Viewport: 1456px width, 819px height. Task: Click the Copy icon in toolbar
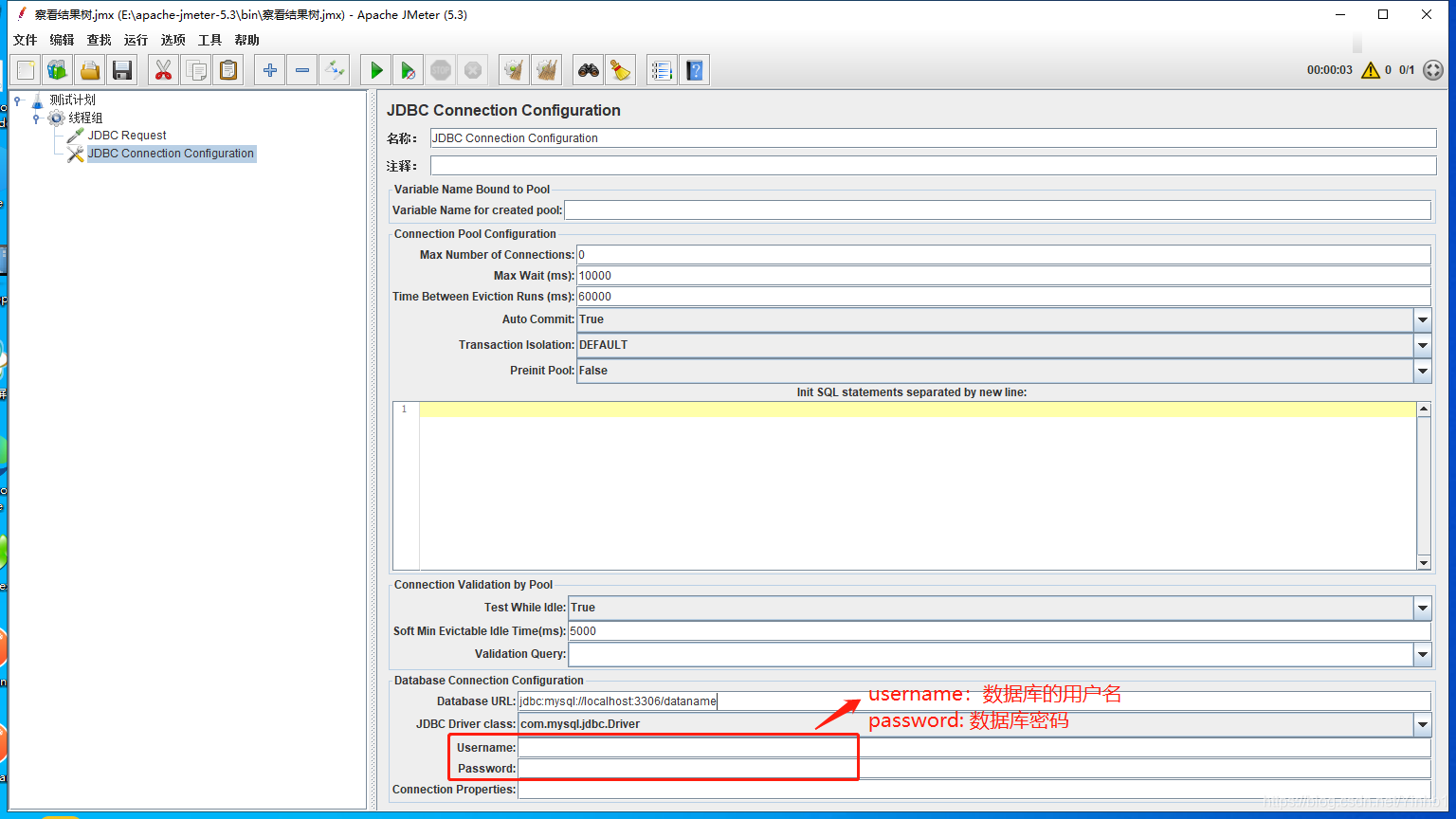[196, 70]
